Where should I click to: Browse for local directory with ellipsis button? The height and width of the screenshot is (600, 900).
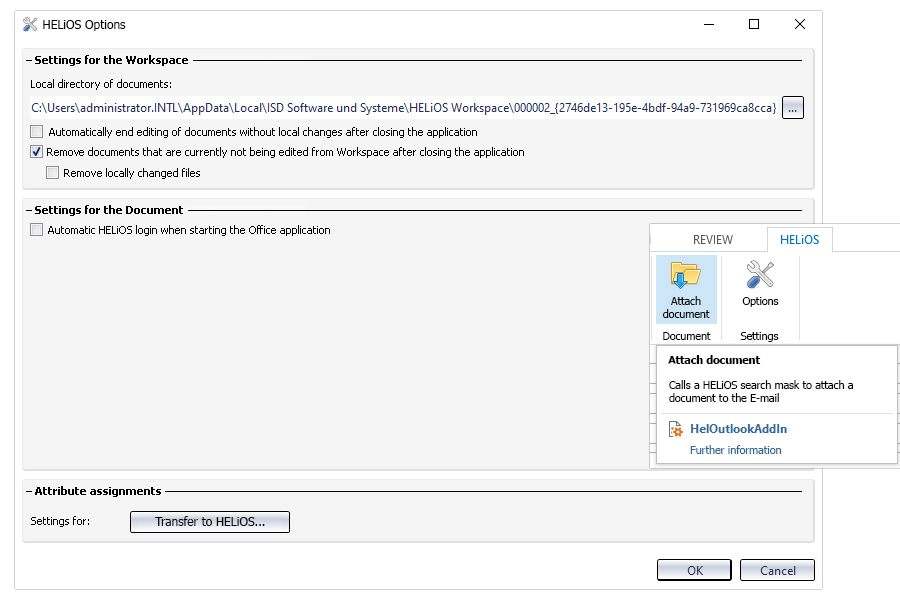(792, 107)
